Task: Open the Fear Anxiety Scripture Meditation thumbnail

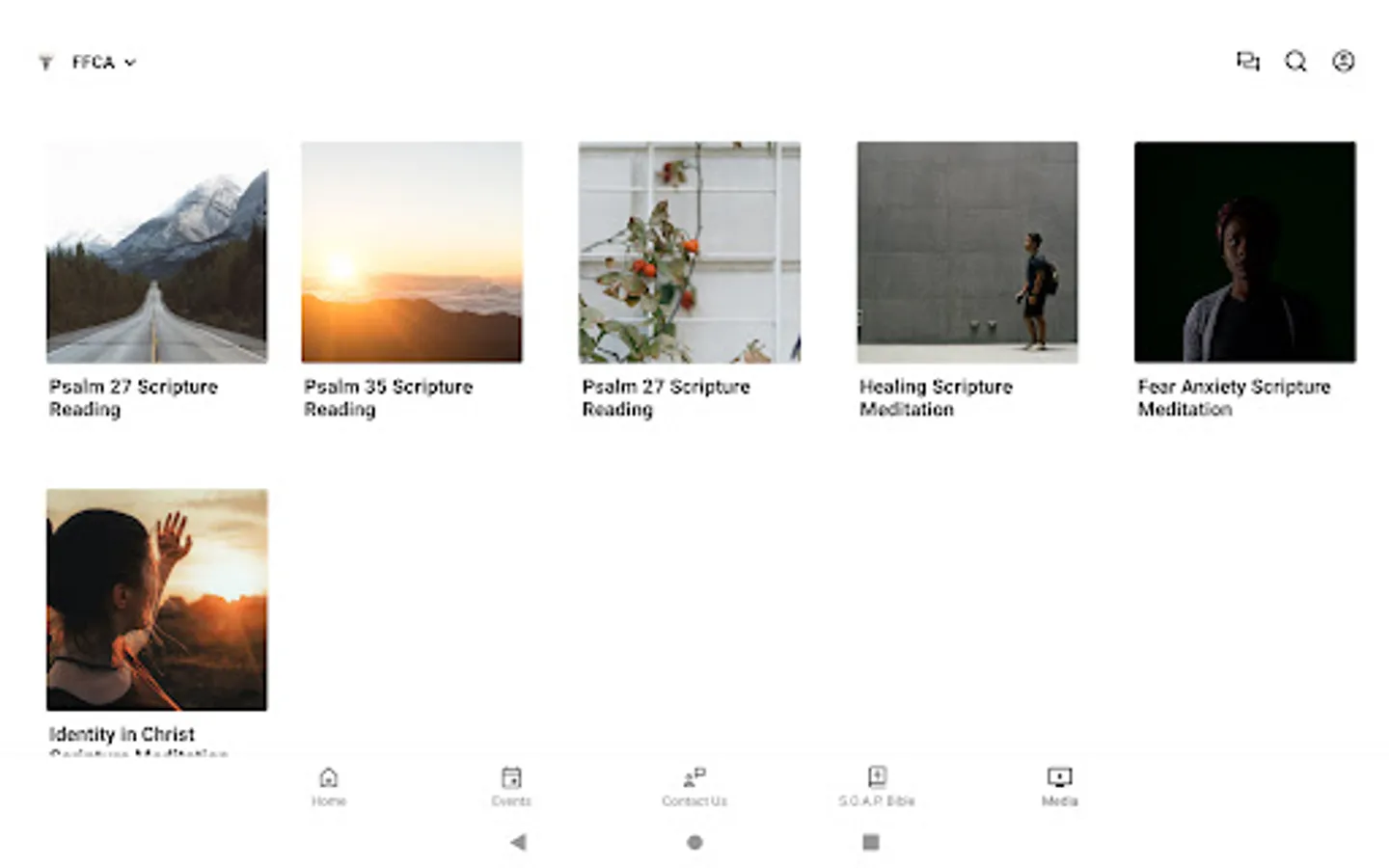Action: [x=1245, y=253]
